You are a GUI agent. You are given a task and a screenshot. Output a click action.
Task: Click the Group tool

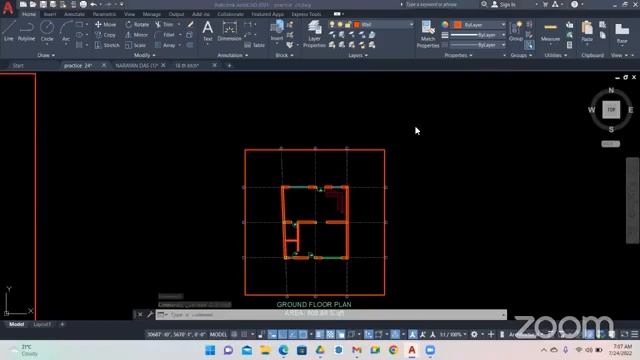(x=516, y=31)
